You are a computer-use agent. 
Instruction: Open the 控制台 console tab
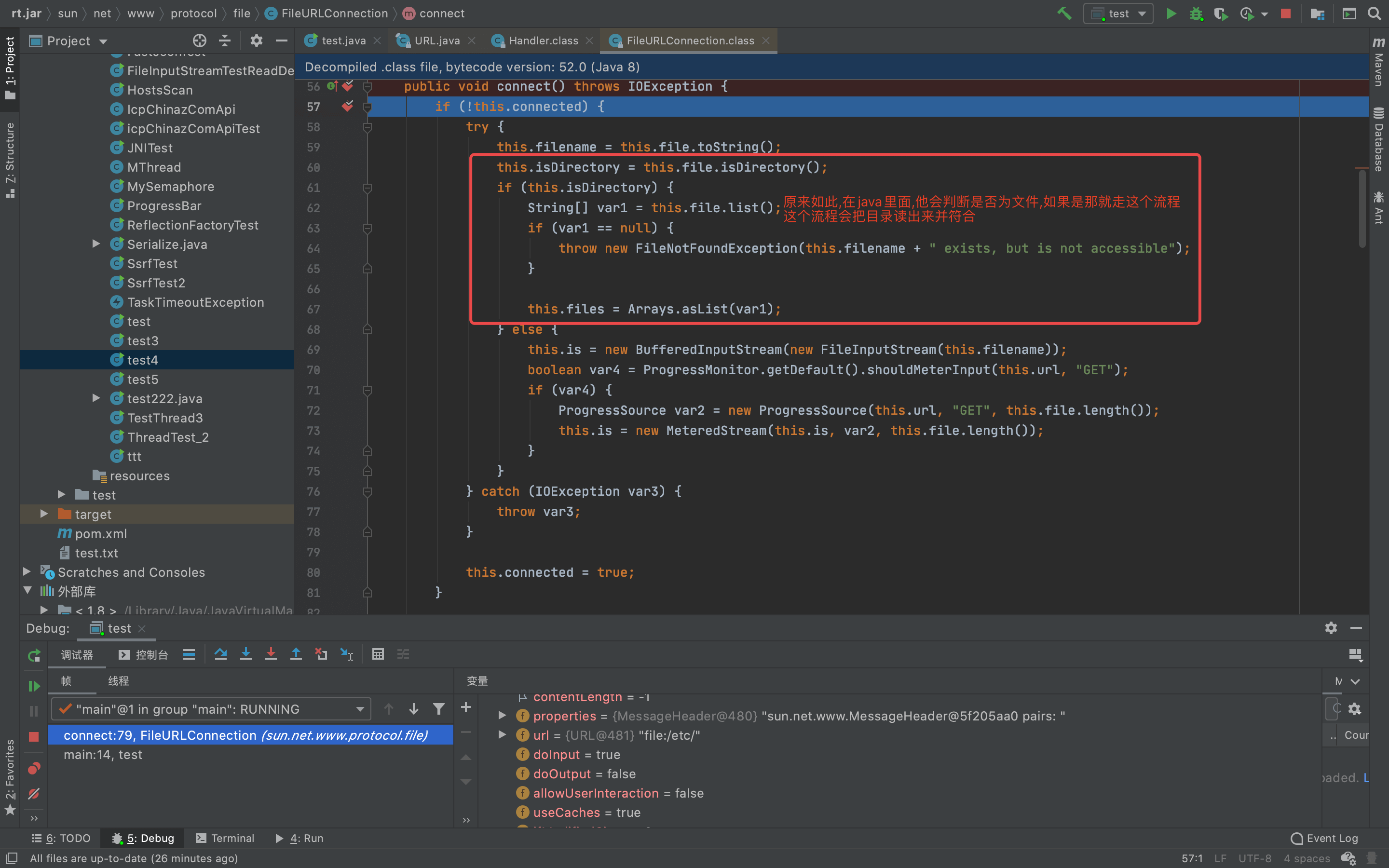click(x=144, y=654)
